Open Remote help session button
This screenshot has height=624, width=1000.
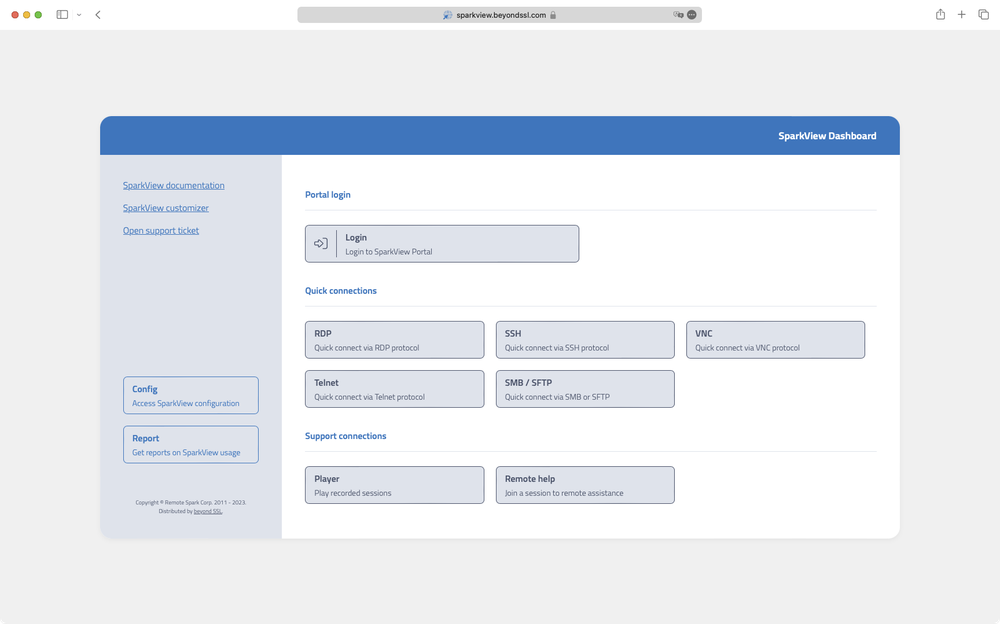point(585,485)
